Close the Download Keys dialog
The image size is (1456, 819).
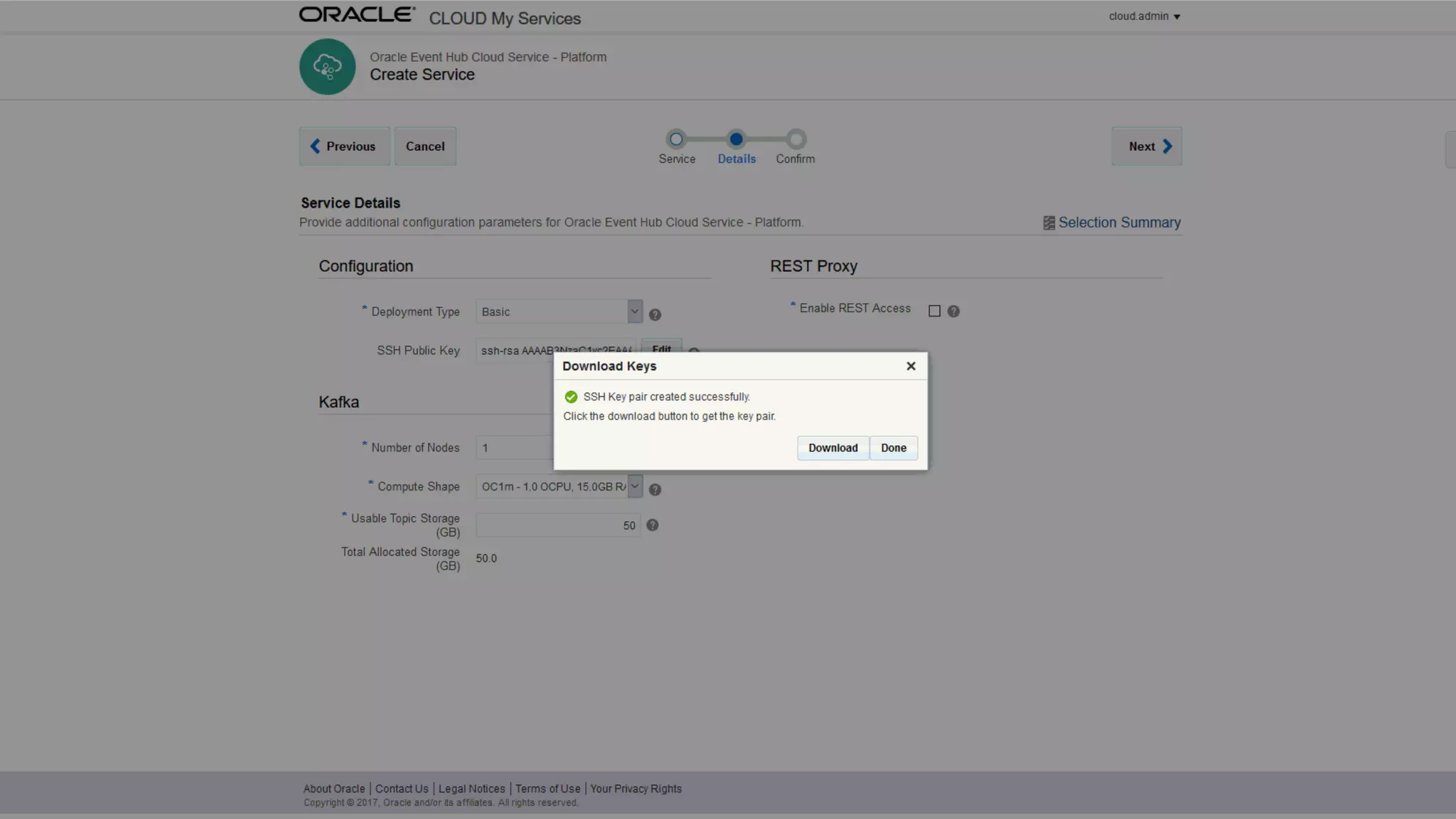tap(911, 366)
